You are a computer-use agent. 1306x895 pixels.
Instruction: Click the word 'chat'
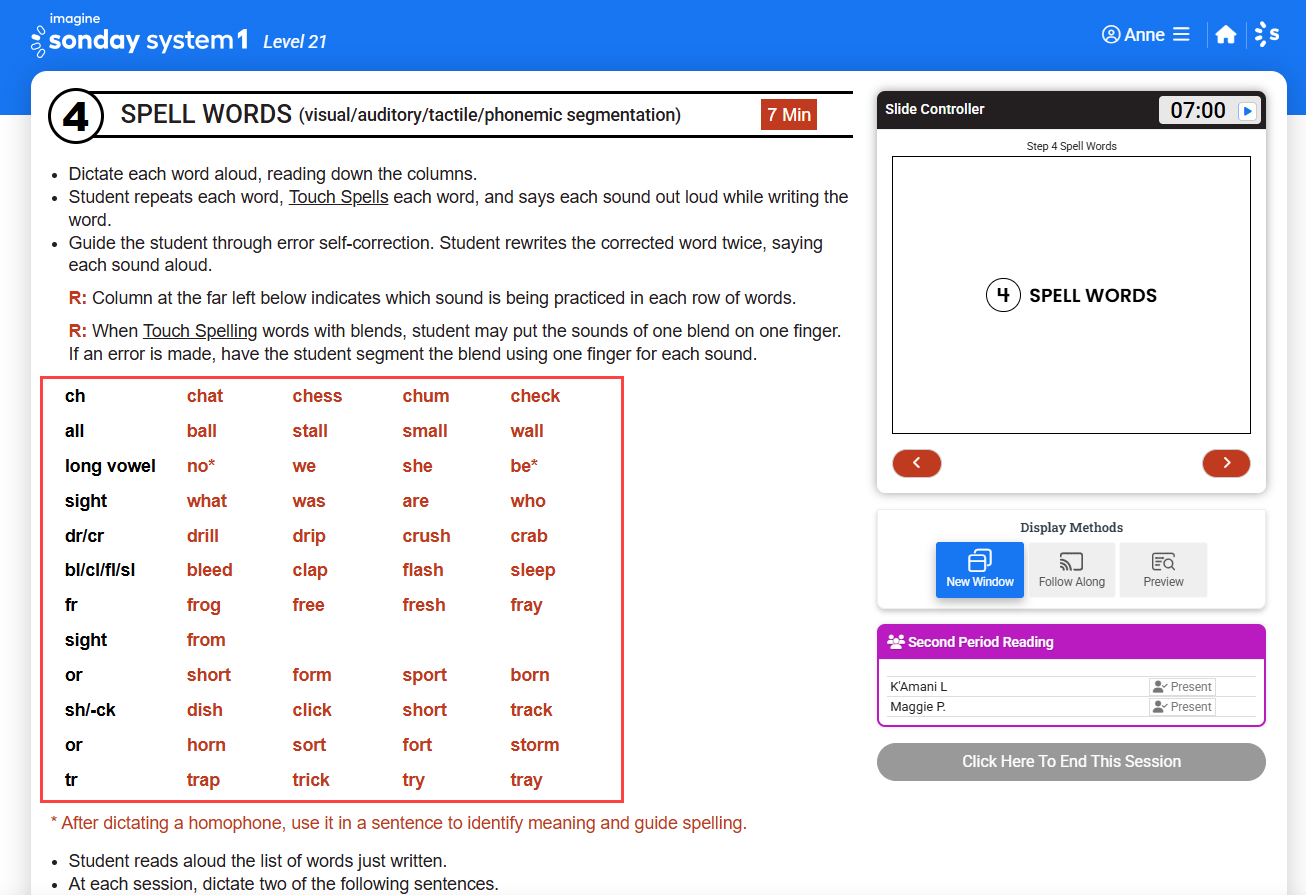(x=205, y=396)
